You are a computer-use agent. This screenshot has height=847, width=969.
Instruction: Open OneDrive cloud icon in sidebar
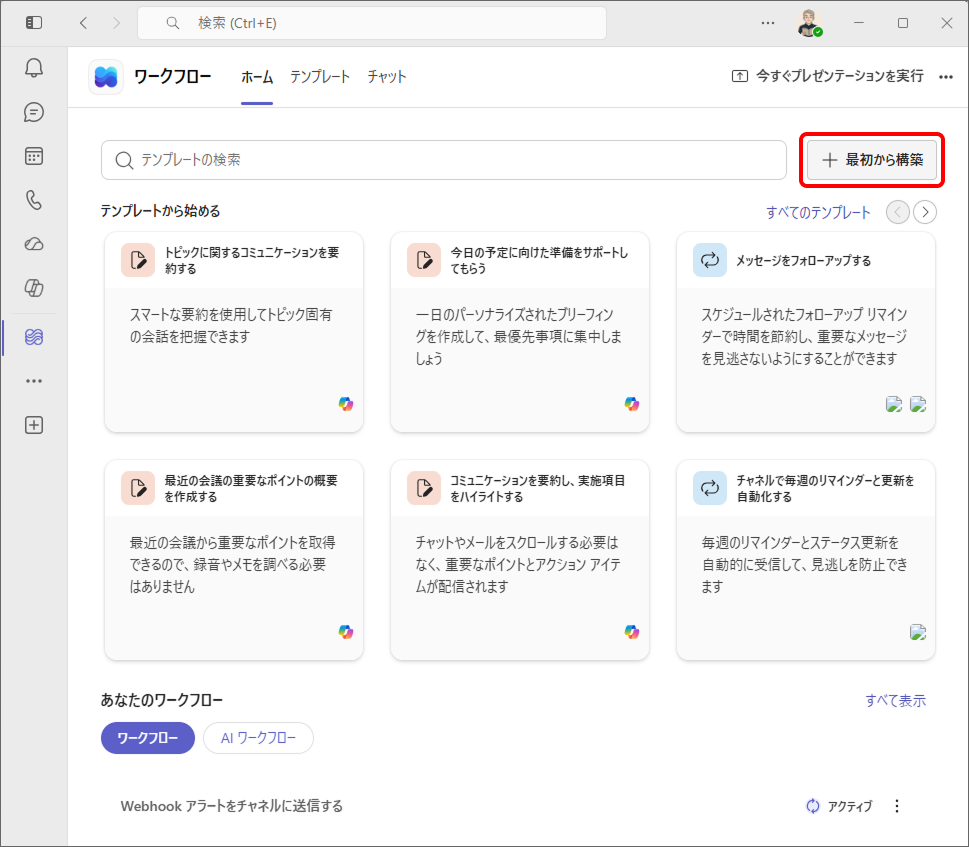[34, 244]
